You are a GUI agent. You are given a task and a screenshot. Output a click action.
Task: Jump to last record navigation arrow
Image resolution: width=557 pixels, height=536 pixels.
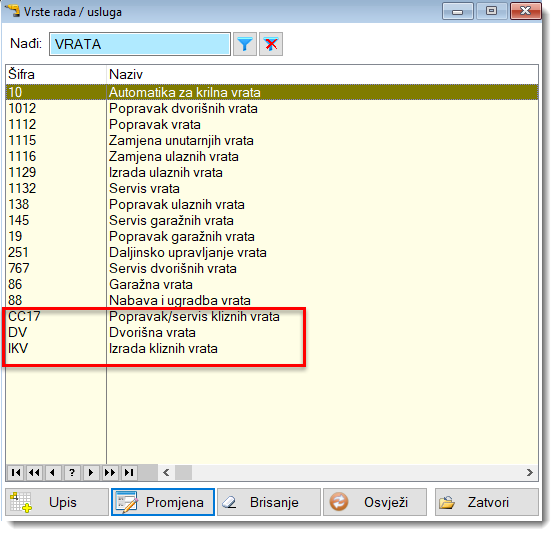129,472
